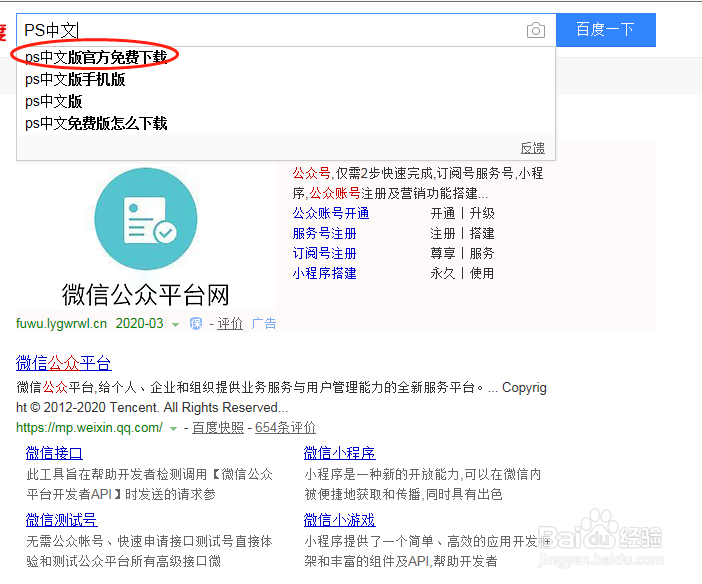The width and height of the screenshot is (702, 584).
Task: Open 微信接口 sub-link
Action: pyautogui.click(x=54, y=453)
